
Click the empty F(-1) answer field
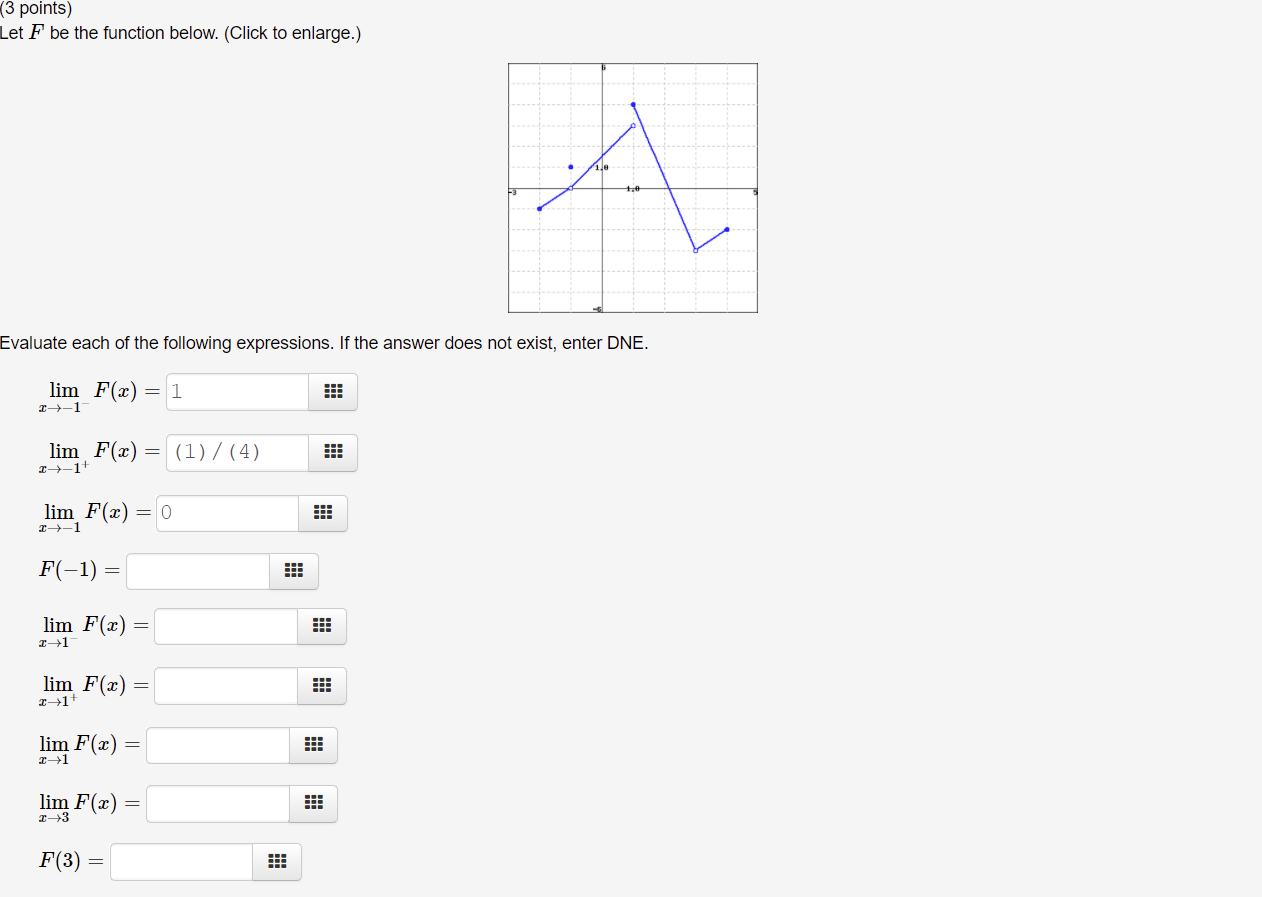point(197,571)
